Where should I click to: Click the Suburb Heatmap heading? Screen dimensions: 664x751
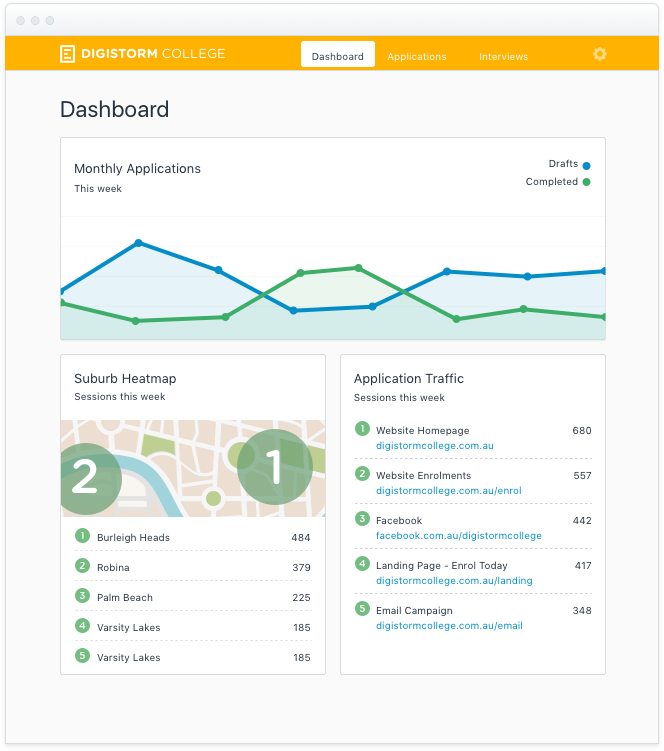pyautogui.click(x=125, y=379)
